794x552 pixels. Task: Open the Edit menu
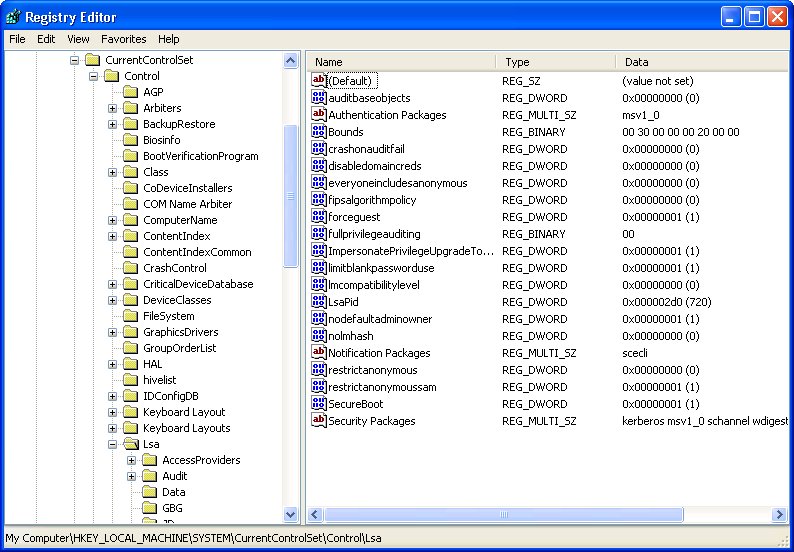click(46, 39)
